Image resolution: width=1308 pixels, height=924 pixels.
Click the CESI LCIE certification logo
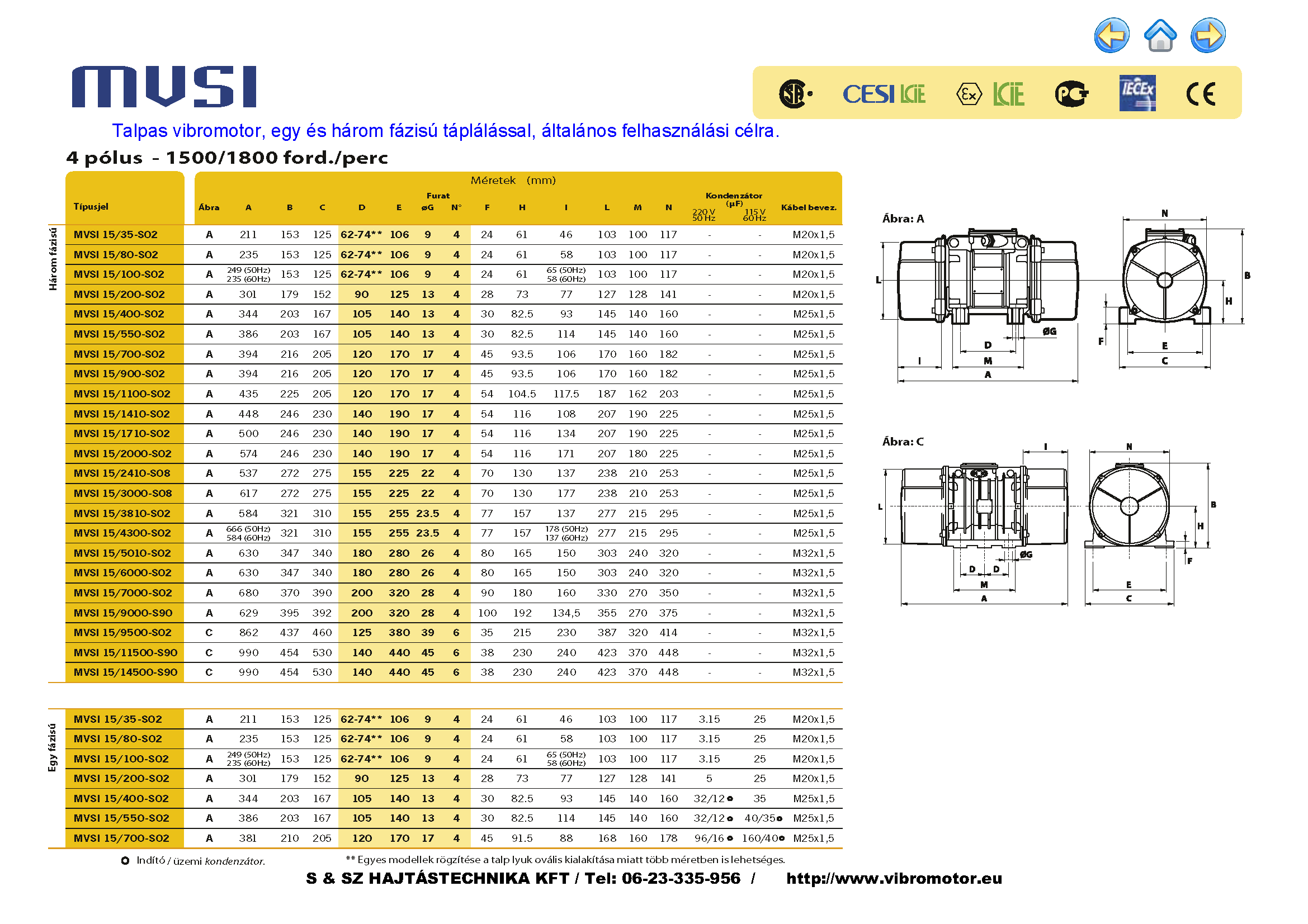tap(884, 94)
